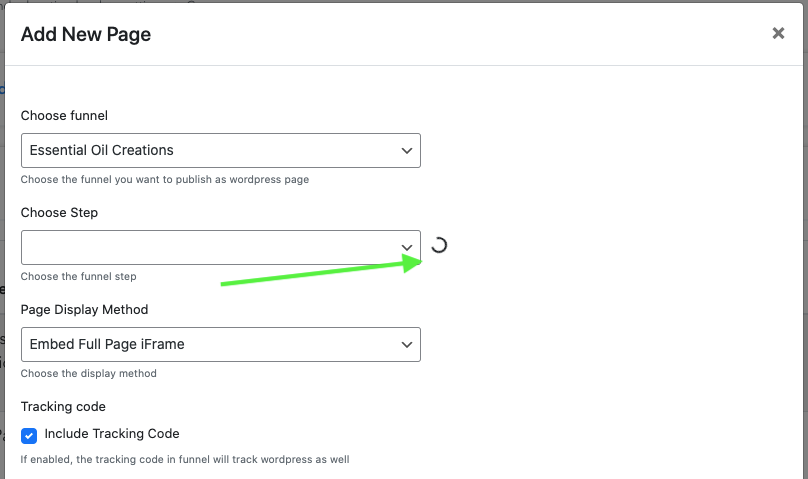
Task: Click the Tracking code section label
Action: [x=63, y=406]
